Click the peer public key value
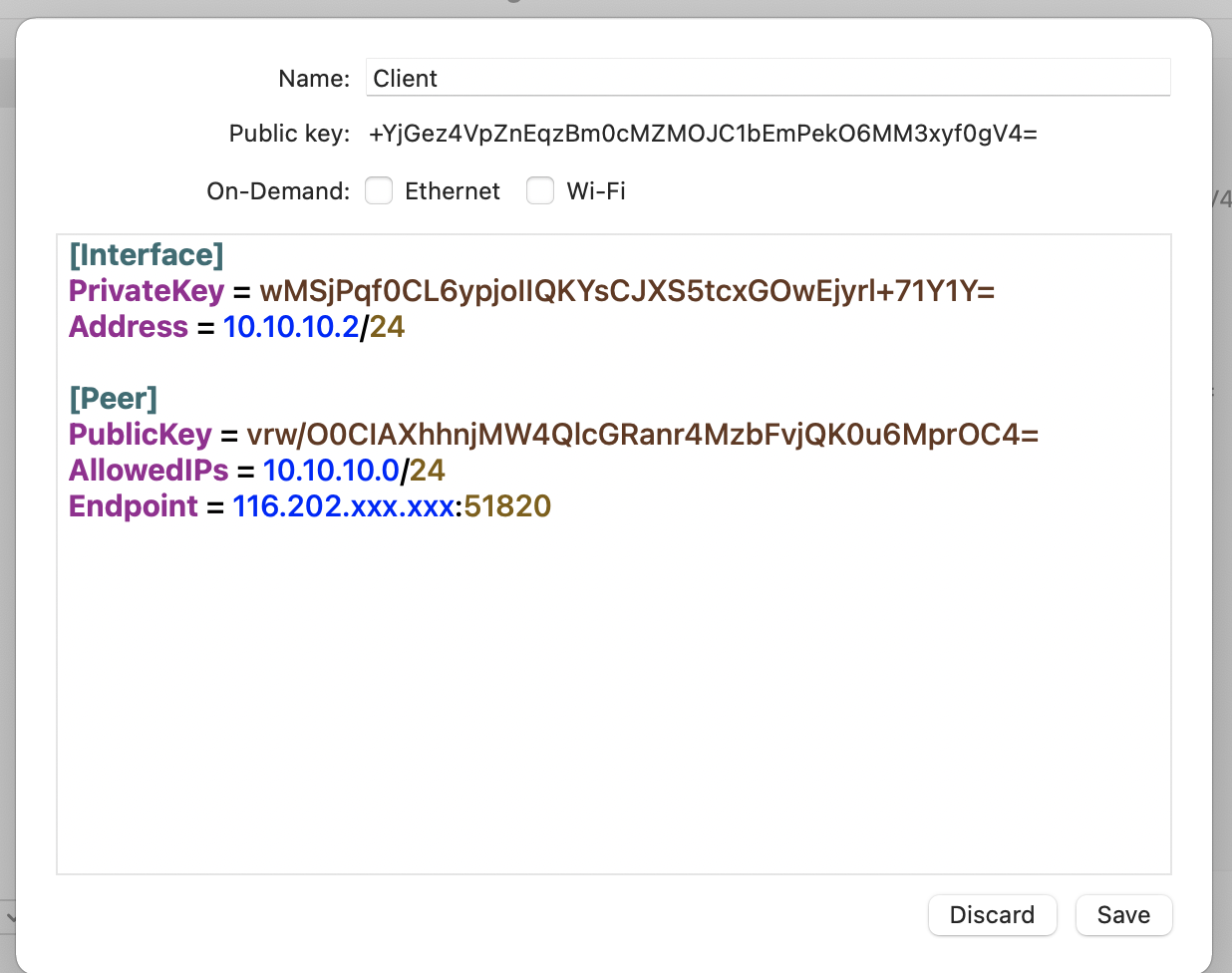This screenshot has height=973, width=1232. (x=643, y=435)
